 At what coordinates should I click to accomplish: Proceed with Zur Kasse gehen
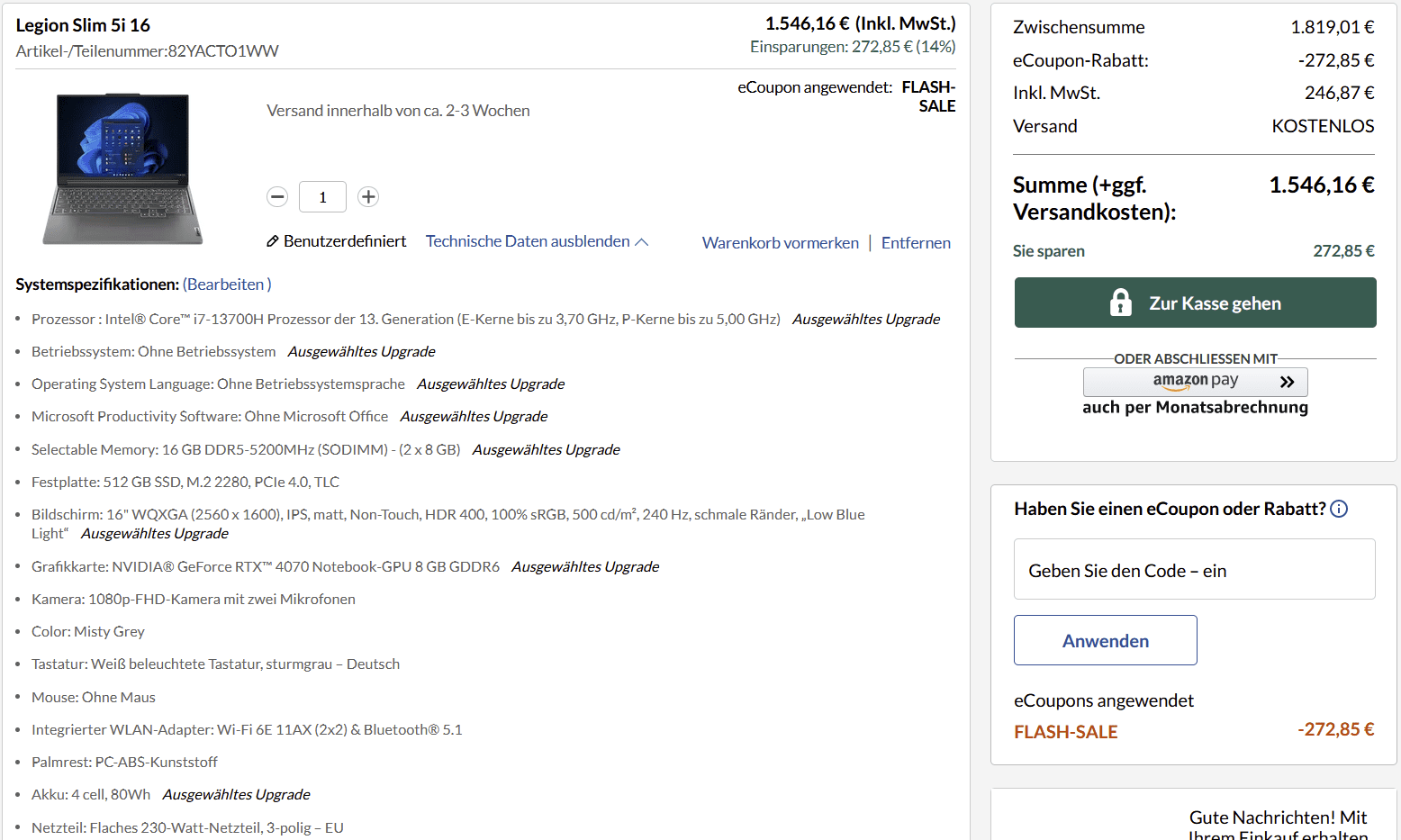[1195, 303]
